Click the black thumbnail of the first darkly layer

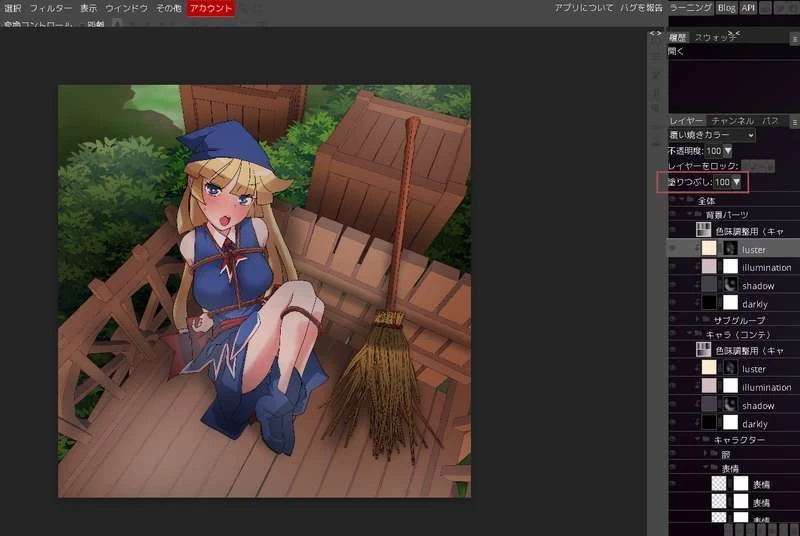pos(709,302)
